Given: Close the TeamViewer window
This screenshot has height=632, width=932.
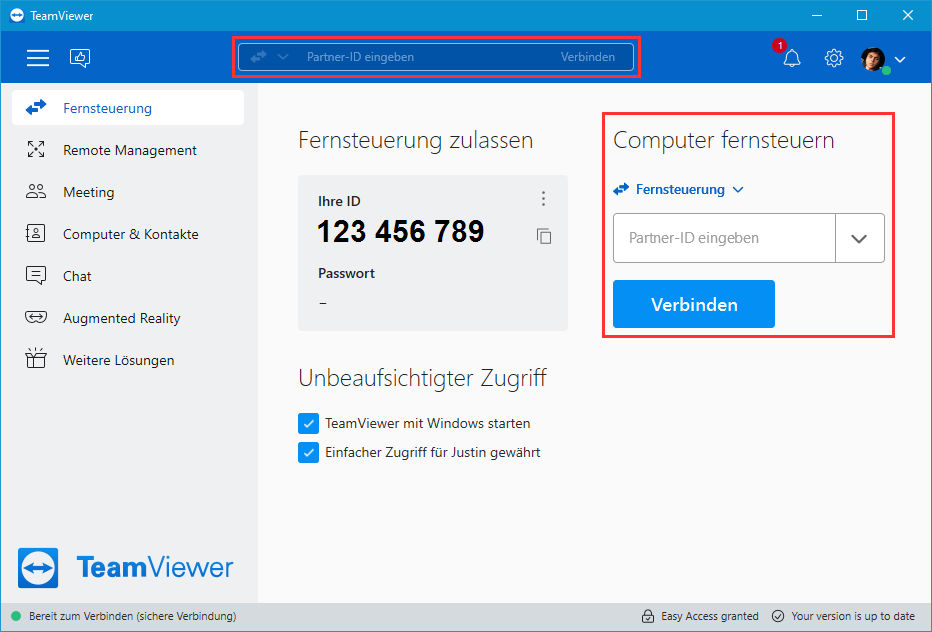Looking at the screenshot, I should (x=908, y=15).
